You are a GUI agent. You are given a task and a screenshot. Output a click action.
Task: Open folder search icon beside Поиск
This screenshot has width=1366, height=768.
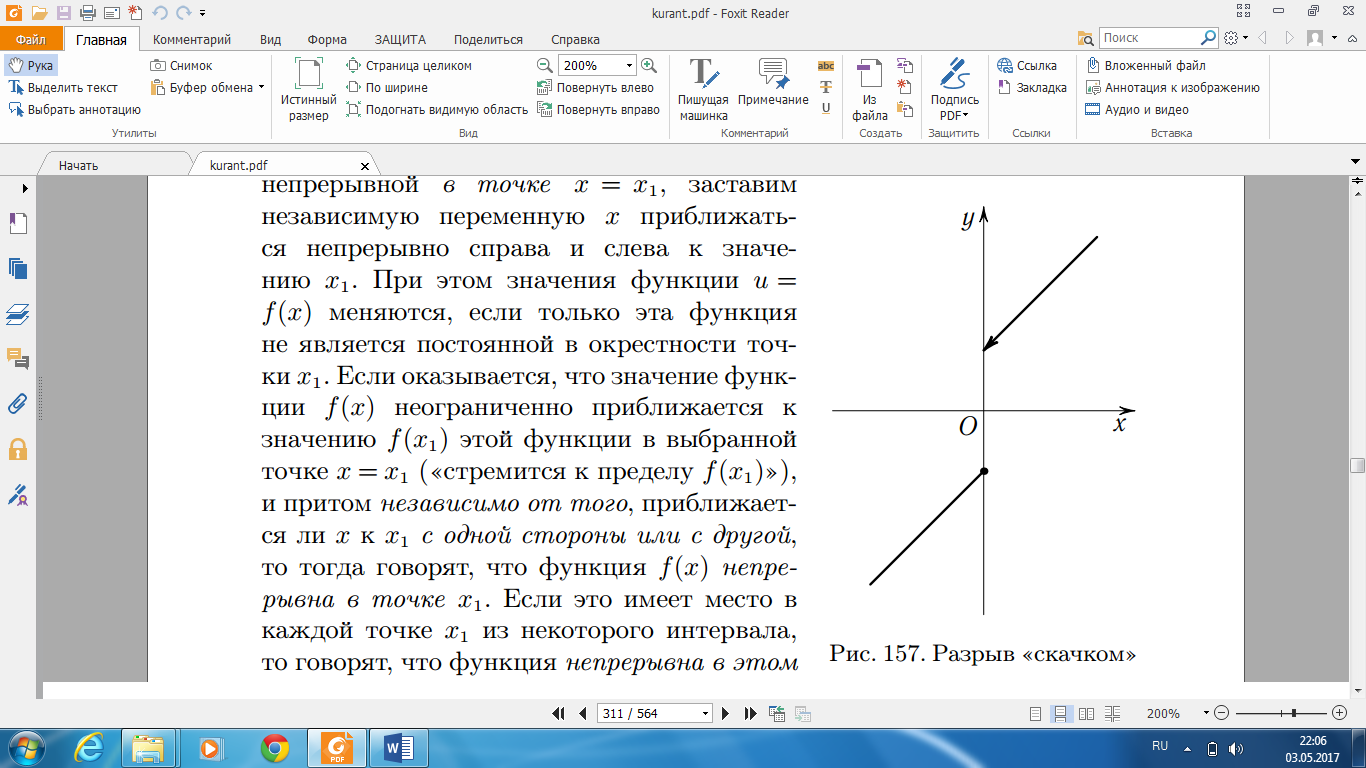point(1086,38)
